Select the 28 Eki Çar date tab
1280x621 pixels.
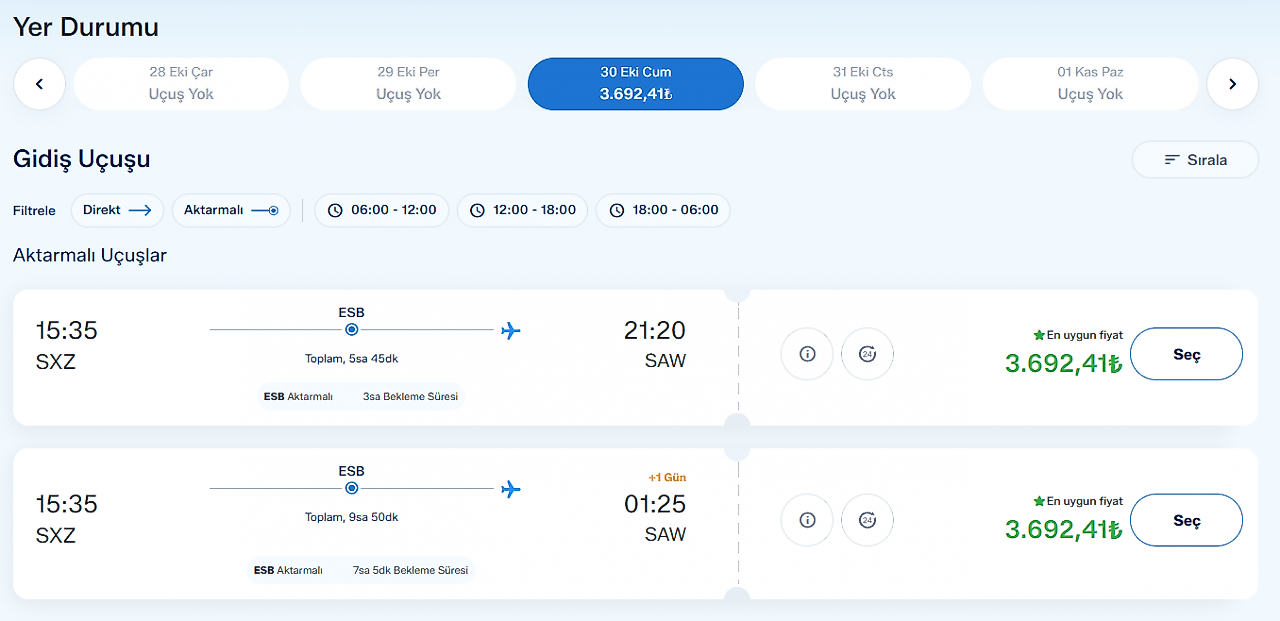[181, 84]
